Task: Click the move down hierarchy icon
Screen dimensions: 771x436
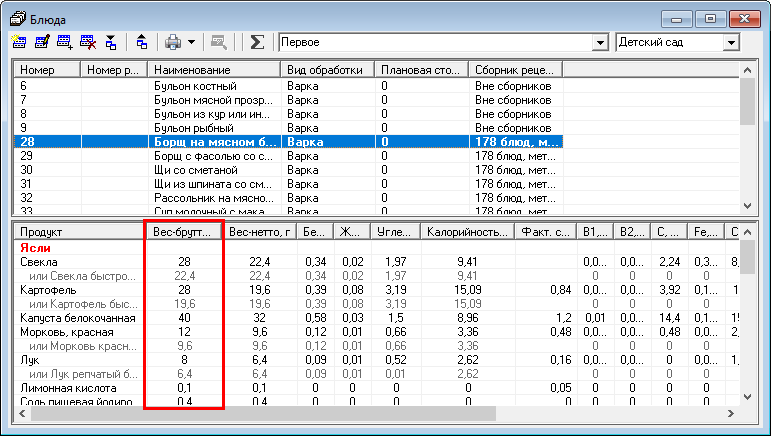Action: tap(110, 43)
